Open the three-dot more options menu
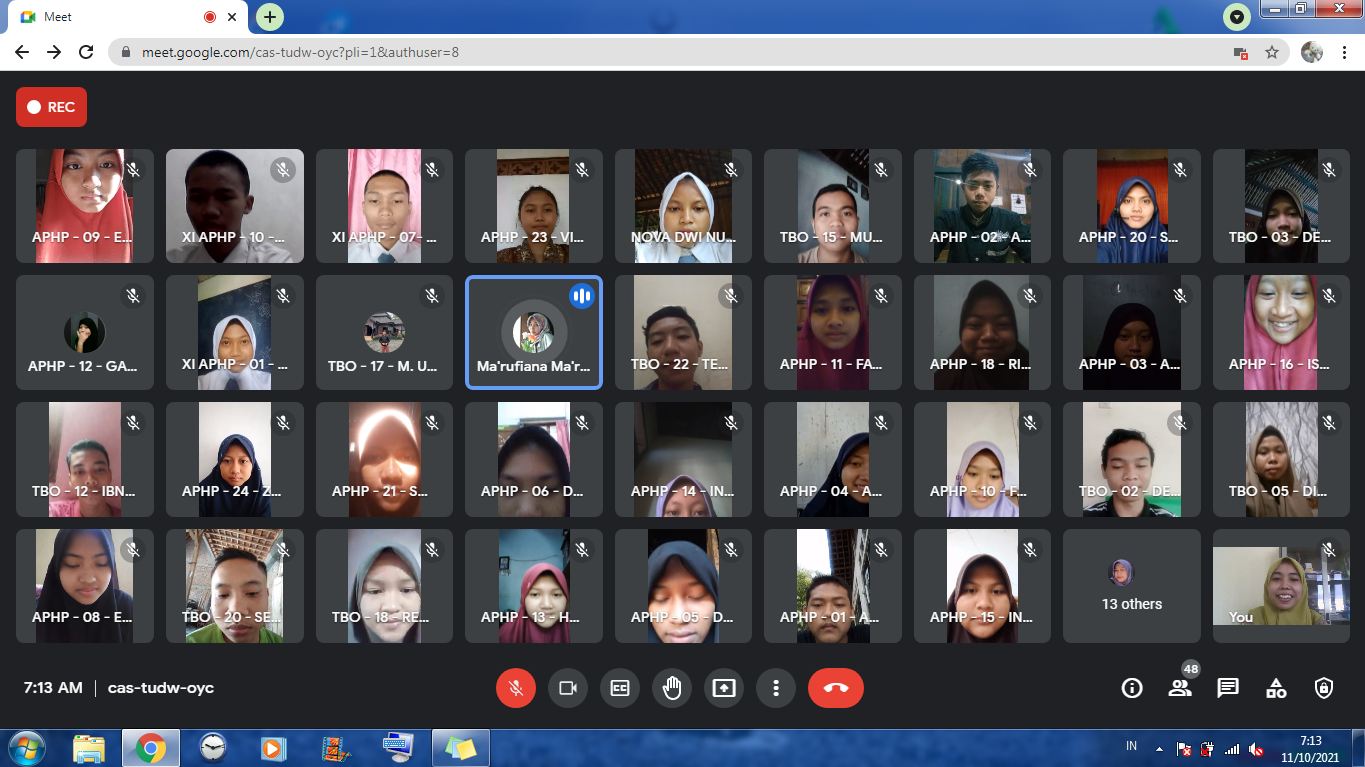 [776, 688]
